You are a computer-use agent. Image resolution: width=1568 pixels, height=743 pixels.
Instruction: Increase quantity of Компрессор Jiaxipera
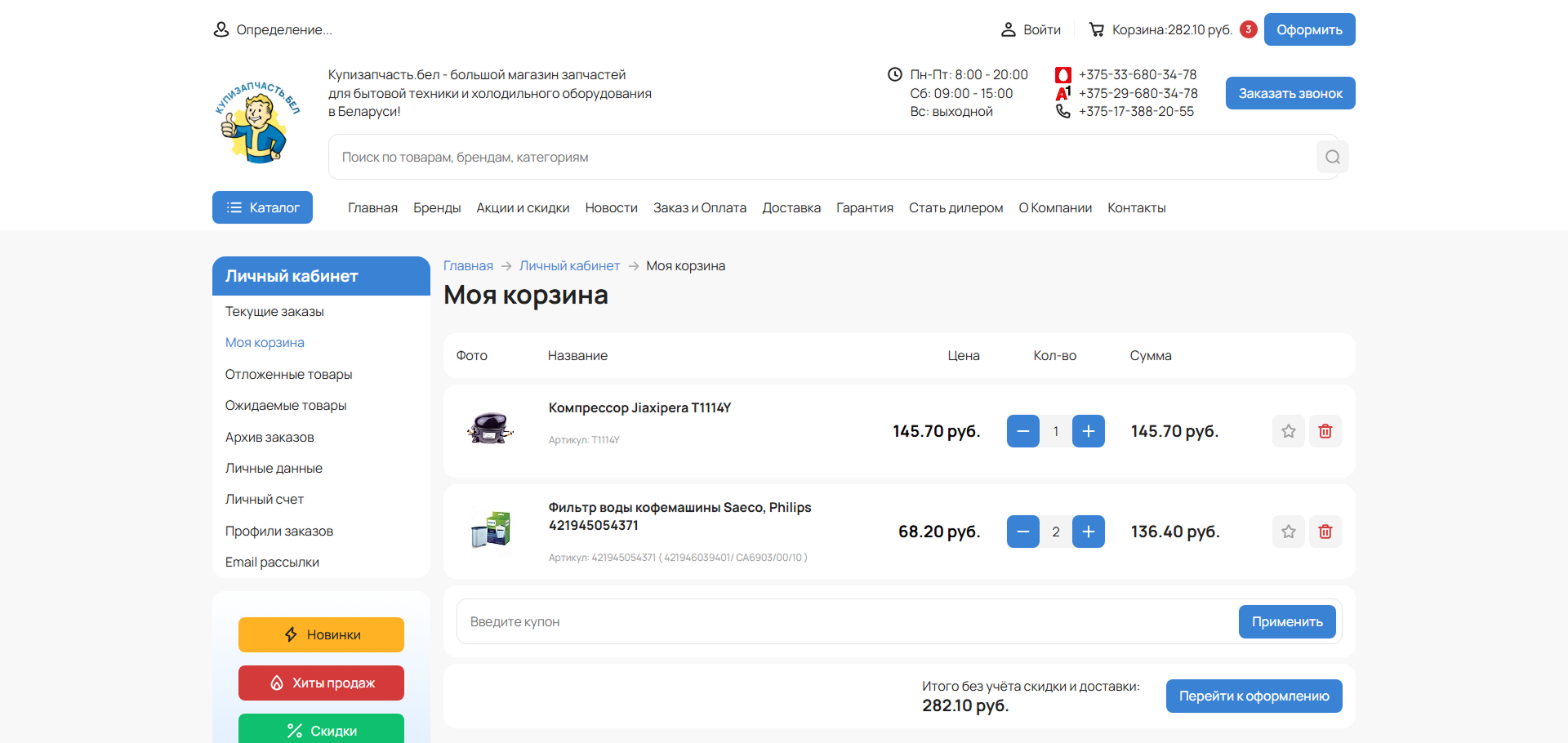tap(1088, 431)
